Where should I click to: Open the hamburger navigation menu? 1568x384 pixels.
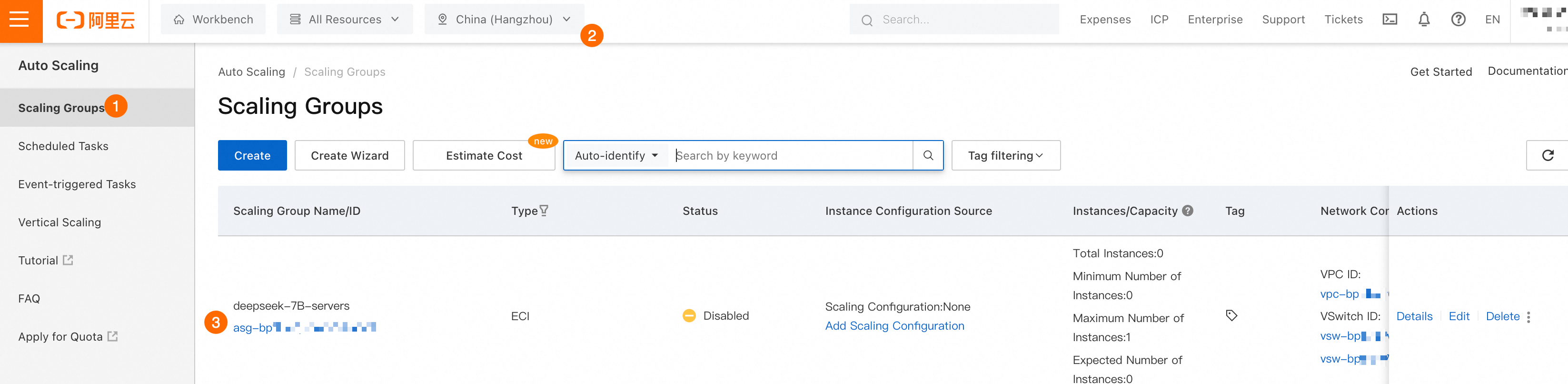[x=20, y=20]
